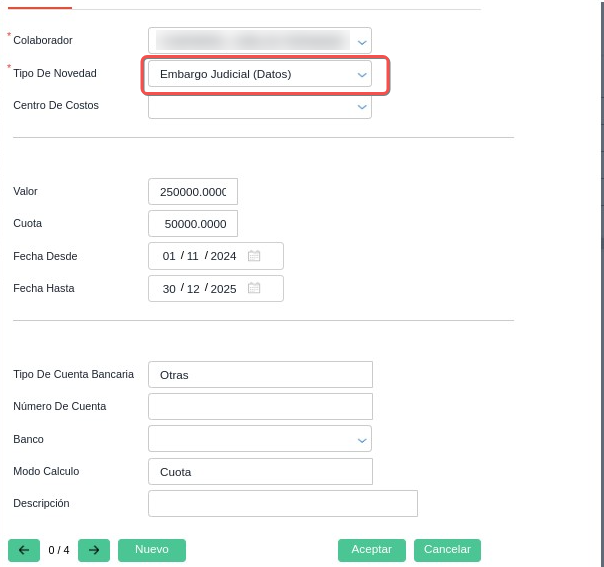
Task: Click the month value in Fecha Hasta
Action: (193, 289)
